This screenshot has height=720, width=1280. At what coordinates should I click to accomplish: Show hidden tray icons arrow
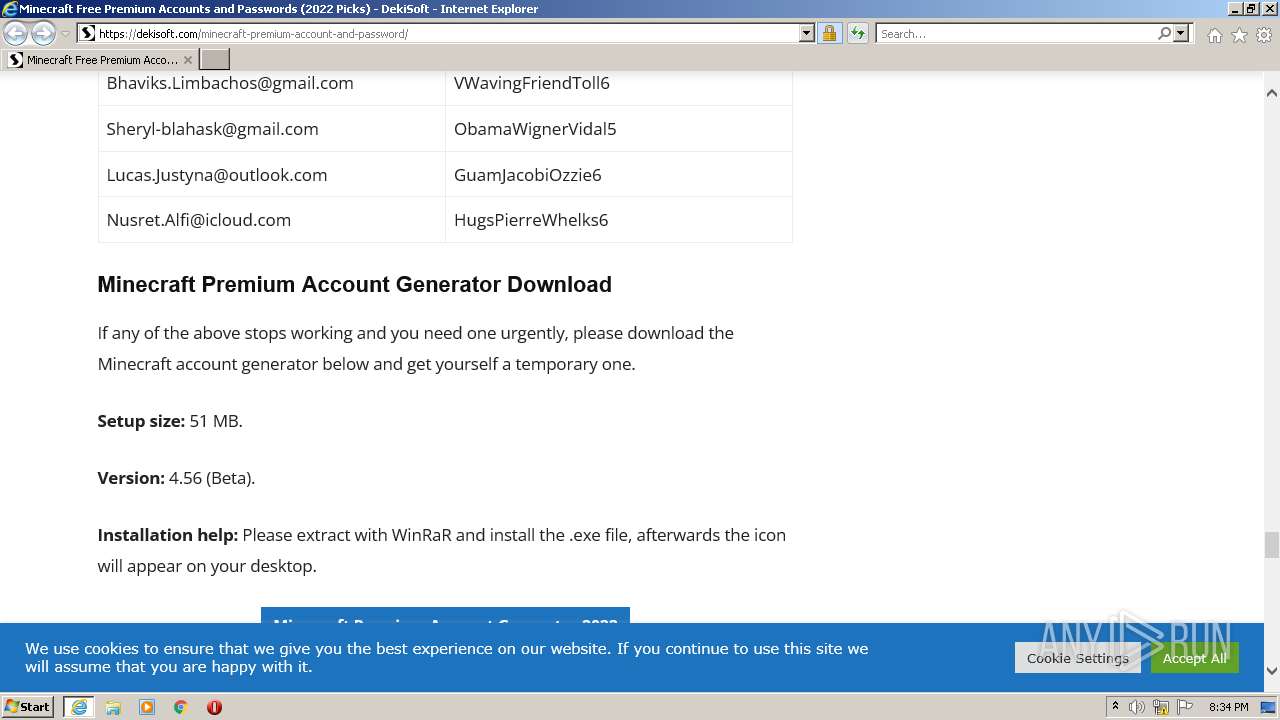pos(1115,707)
